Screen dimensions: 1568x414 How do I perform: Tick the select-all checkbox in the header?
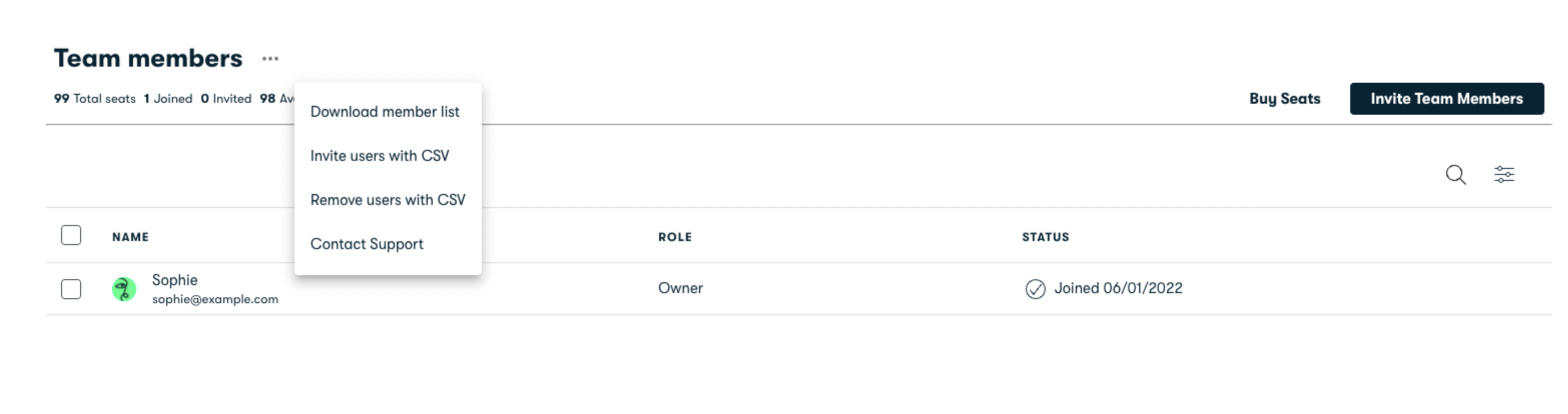71,235
